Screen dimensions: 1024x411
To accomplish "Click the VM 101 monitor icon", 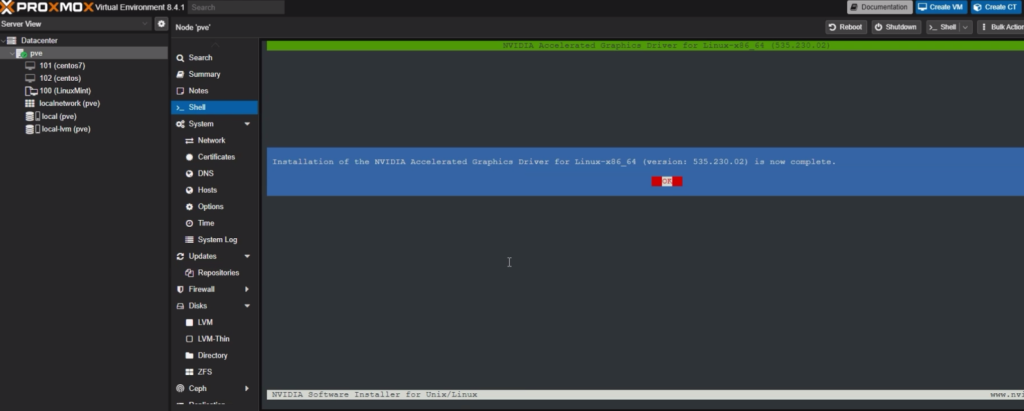I will 30,66.
